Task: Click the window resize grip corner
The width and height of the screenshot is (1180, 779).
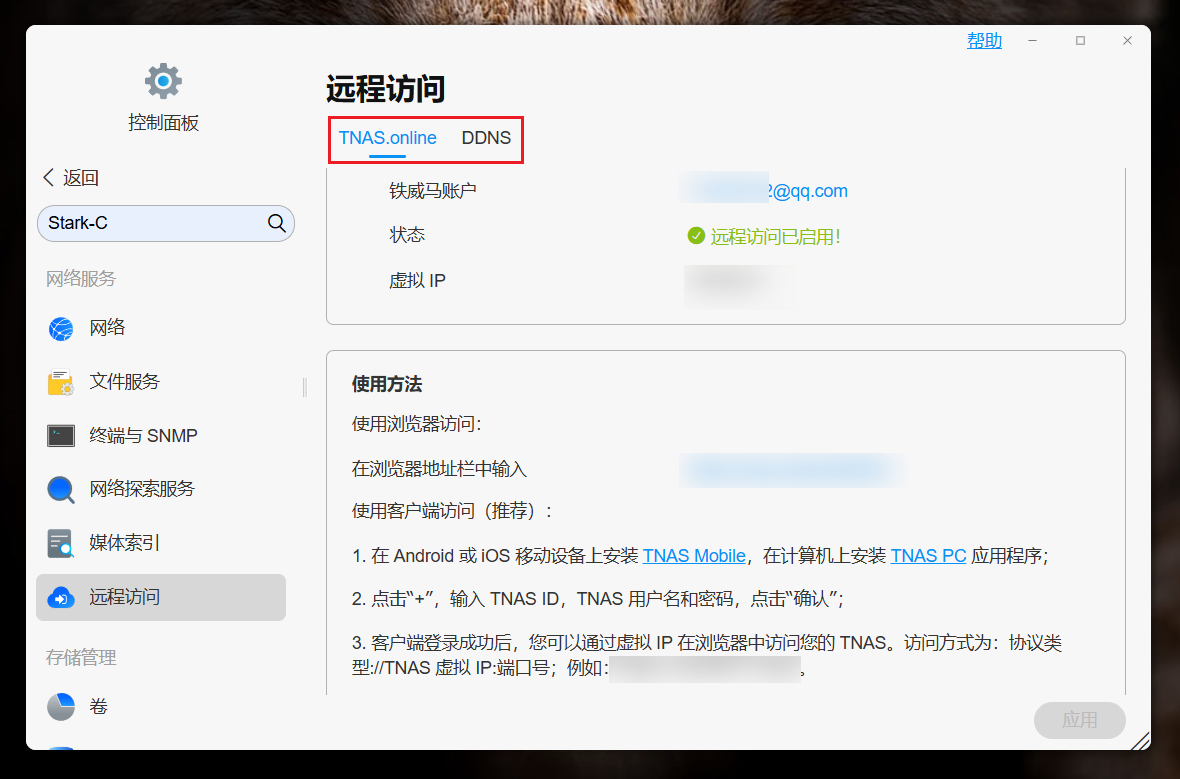Action: [x=1141, y=741]
